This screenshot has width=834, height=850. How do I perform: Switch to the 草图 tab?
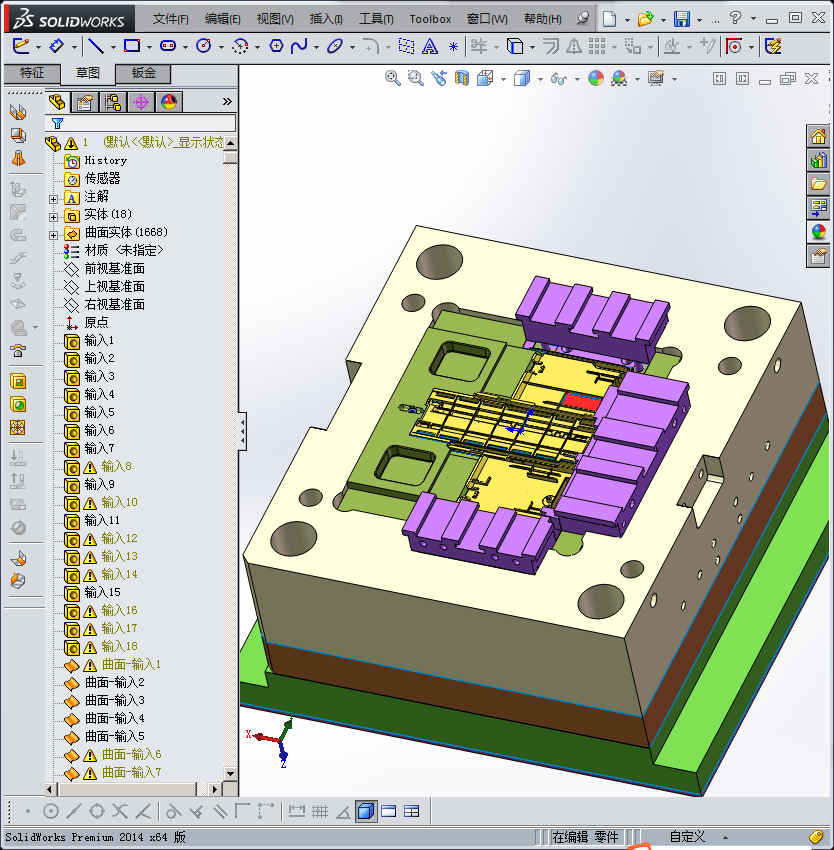[87, 73]
